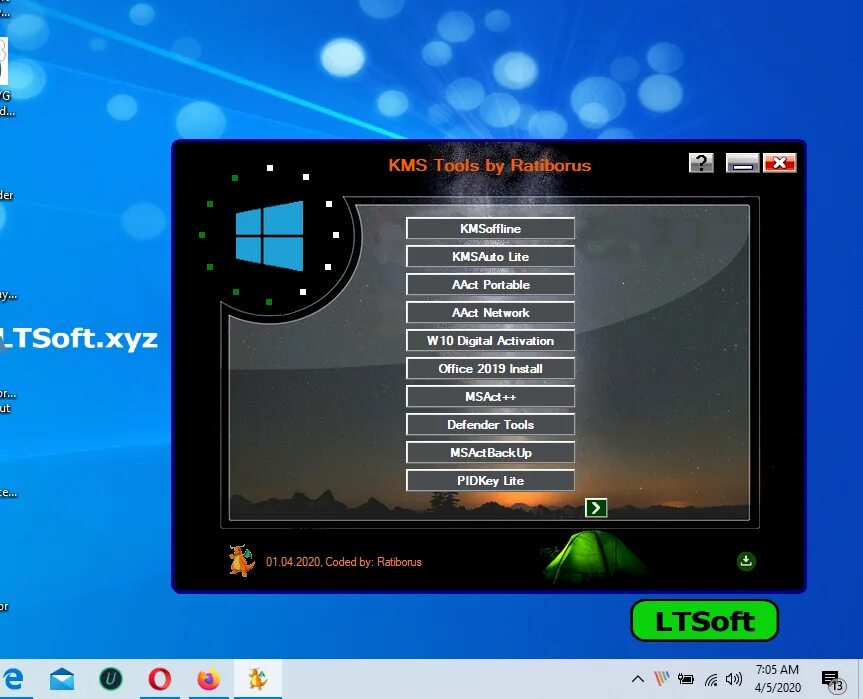Select the KMS Tools dragon taskbar icon

pos(258,679)
